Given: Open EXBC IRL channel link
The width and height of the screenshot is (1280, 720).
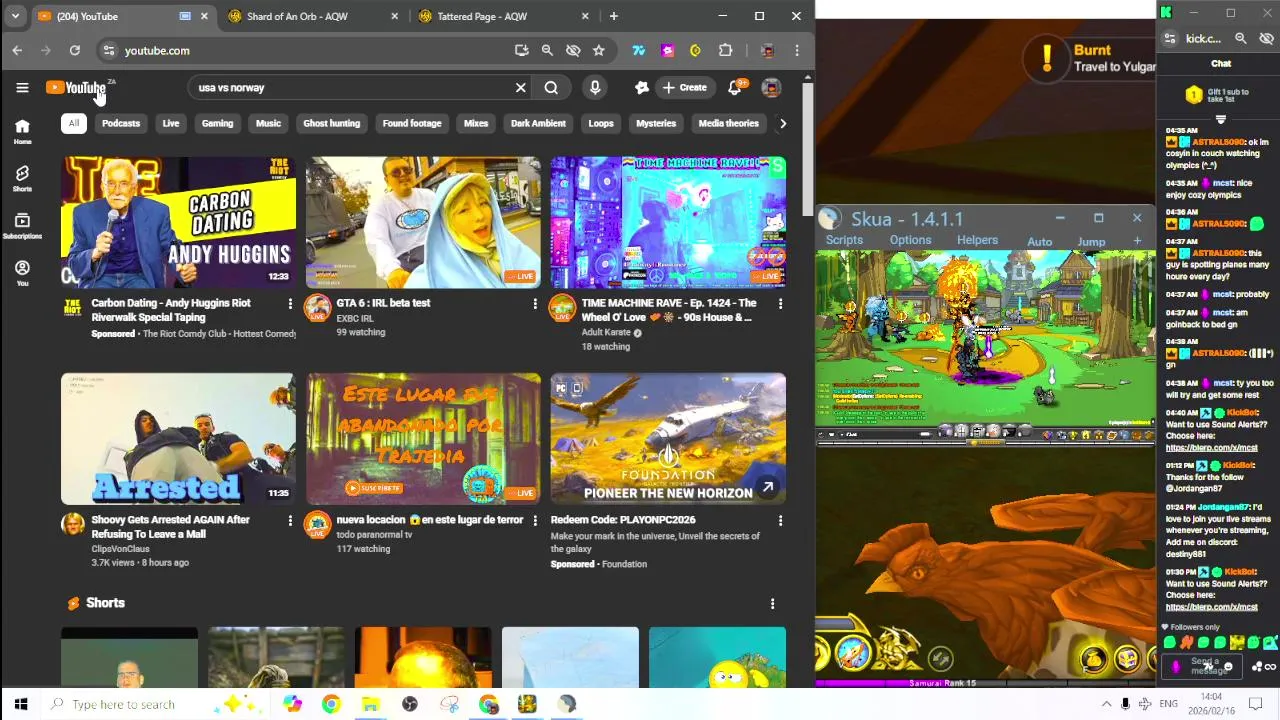Looking at the screenshot, I should (355, 318).
